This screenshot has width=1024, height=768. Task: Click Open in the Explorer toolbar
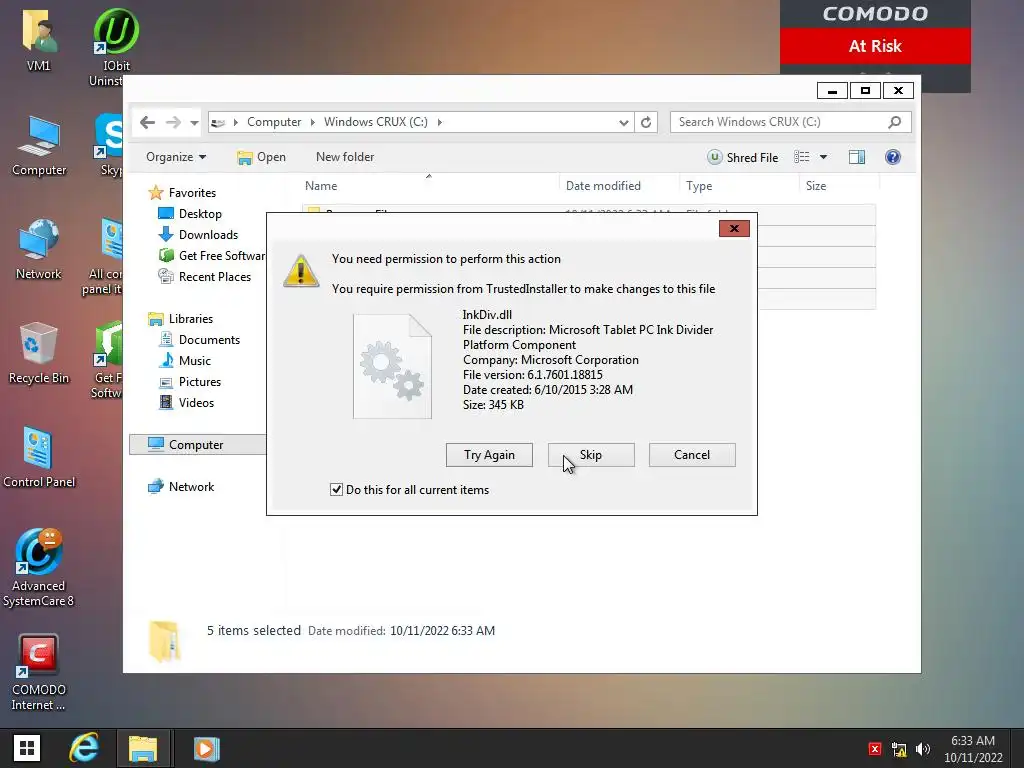(x=262, y=157)
